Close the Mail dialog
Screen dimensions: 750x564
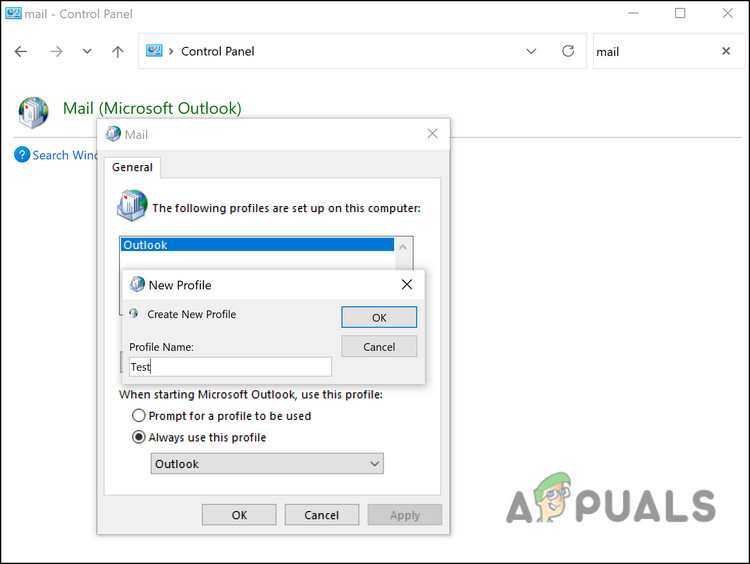(432, 133)
